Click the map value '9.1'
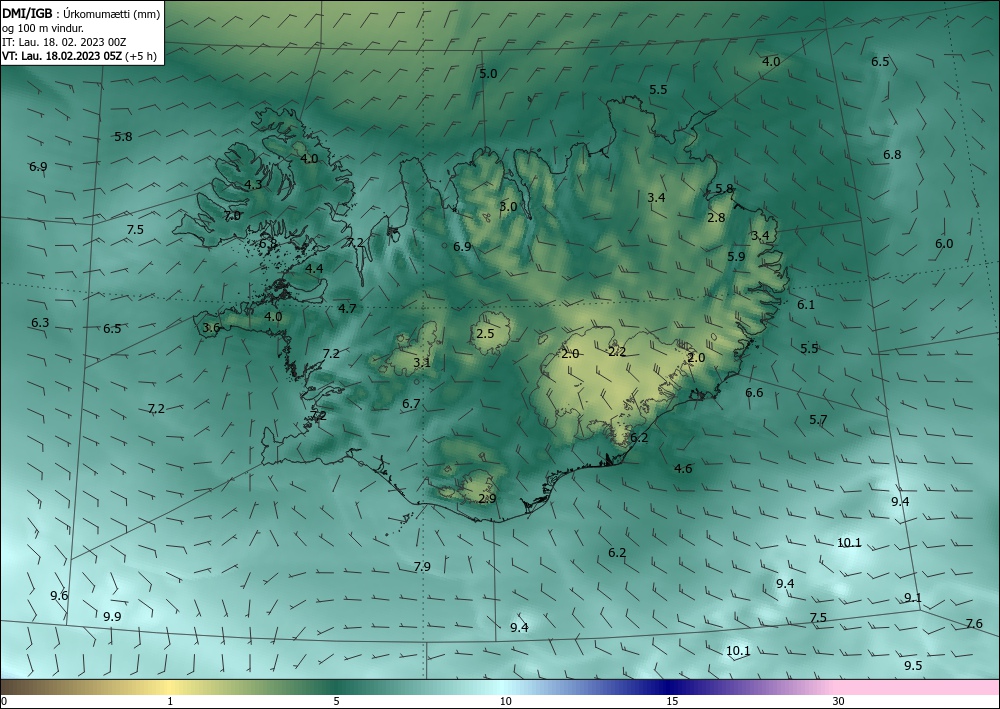The image size is (1000, 709). click(x=913, y=598)
